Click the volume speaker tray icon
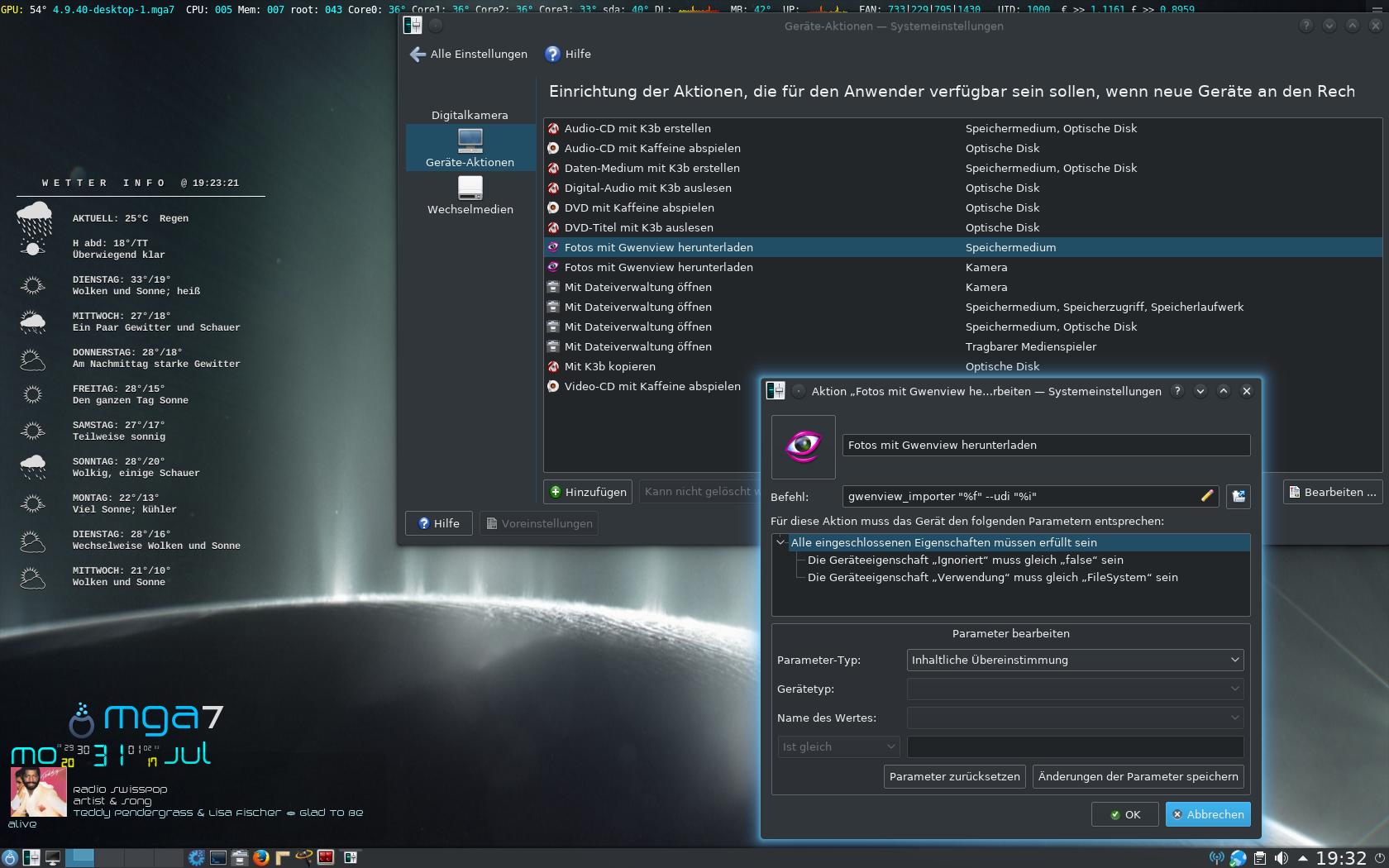The image size is (1389, 868). tap(1281, 858)
